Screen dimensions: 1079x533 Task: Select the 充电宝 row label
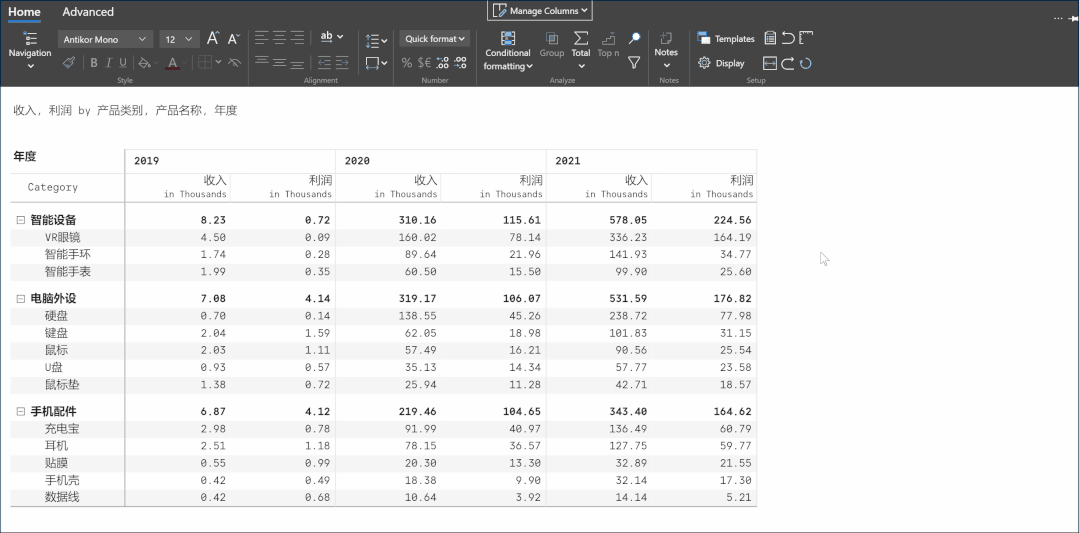pyautogui.click(x=62, y=428)
